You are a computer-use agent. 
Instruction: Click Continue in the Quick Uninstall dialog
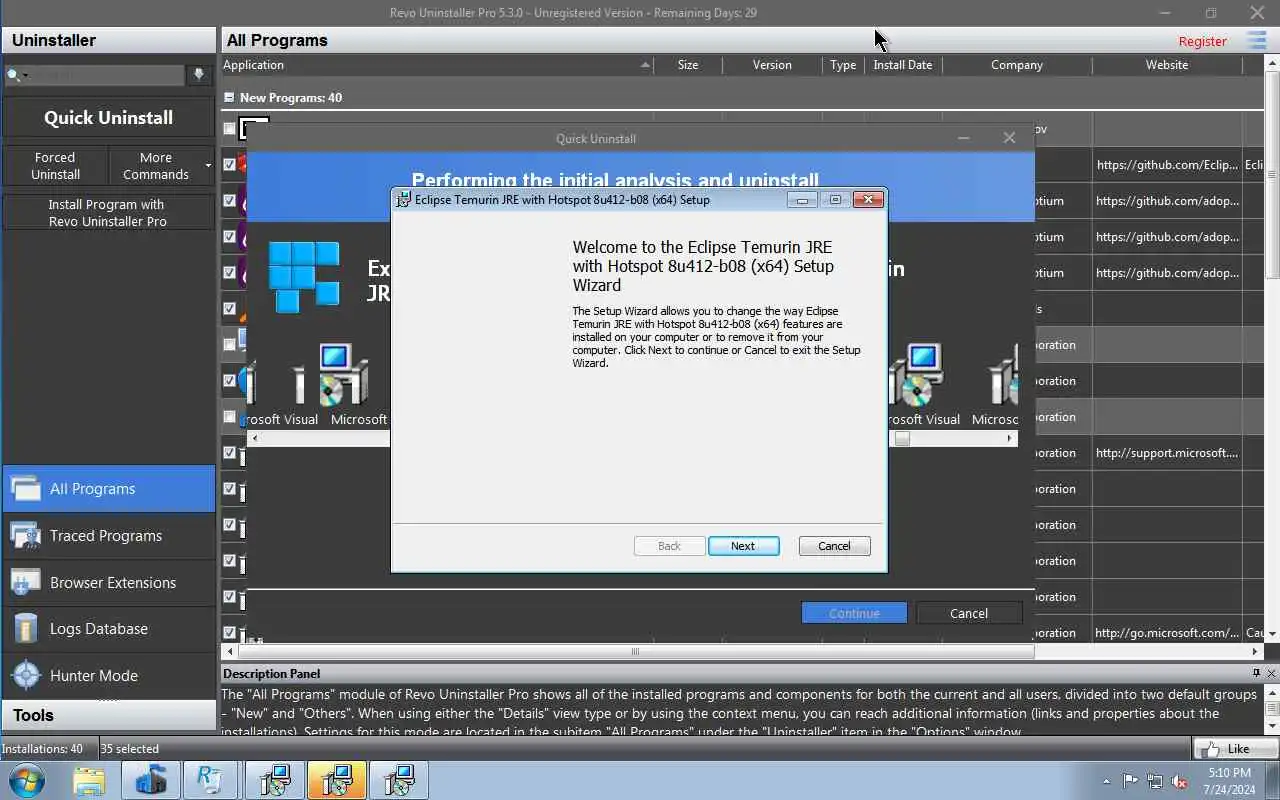tap(854, 613)
